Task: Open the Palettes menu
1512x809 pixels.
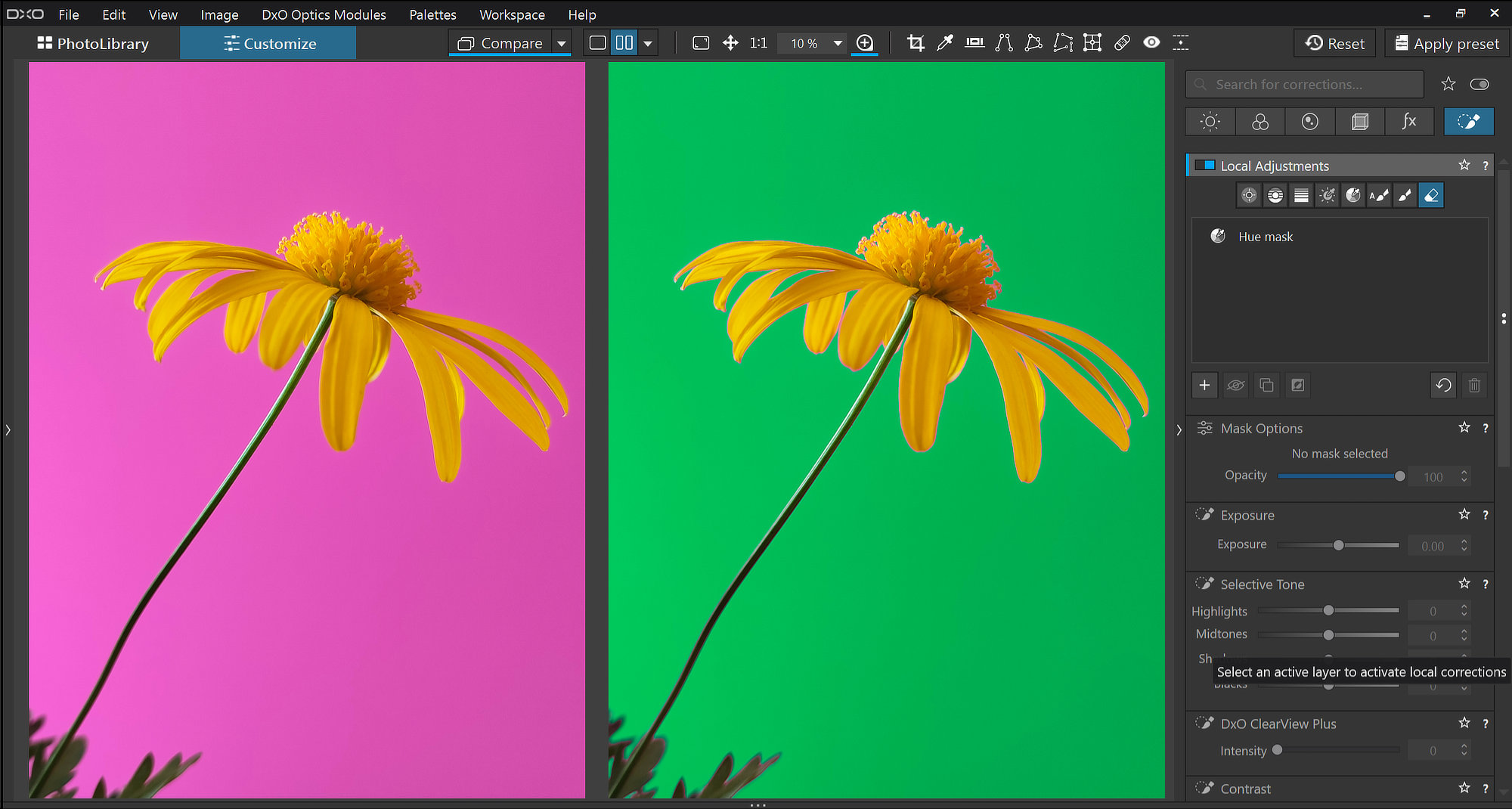Action: (x=432, y=14)
